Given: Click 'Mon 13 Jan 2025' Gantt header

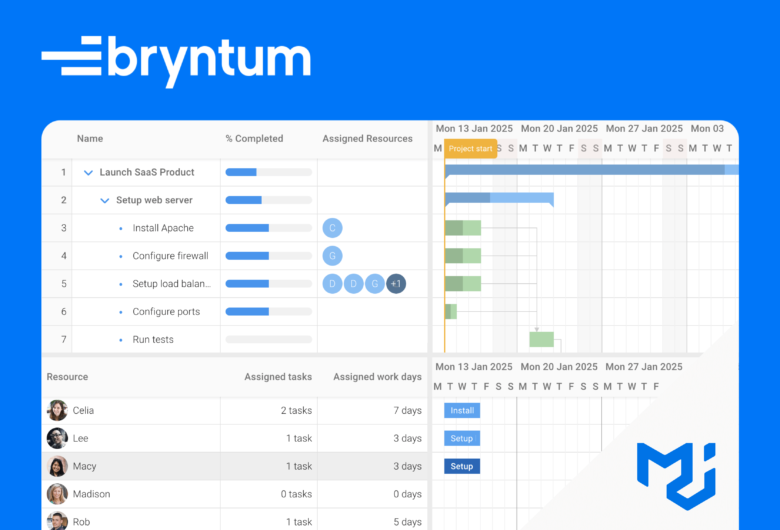Looking at the screenshot, I should pyautogui.click(x=474, y=128).
